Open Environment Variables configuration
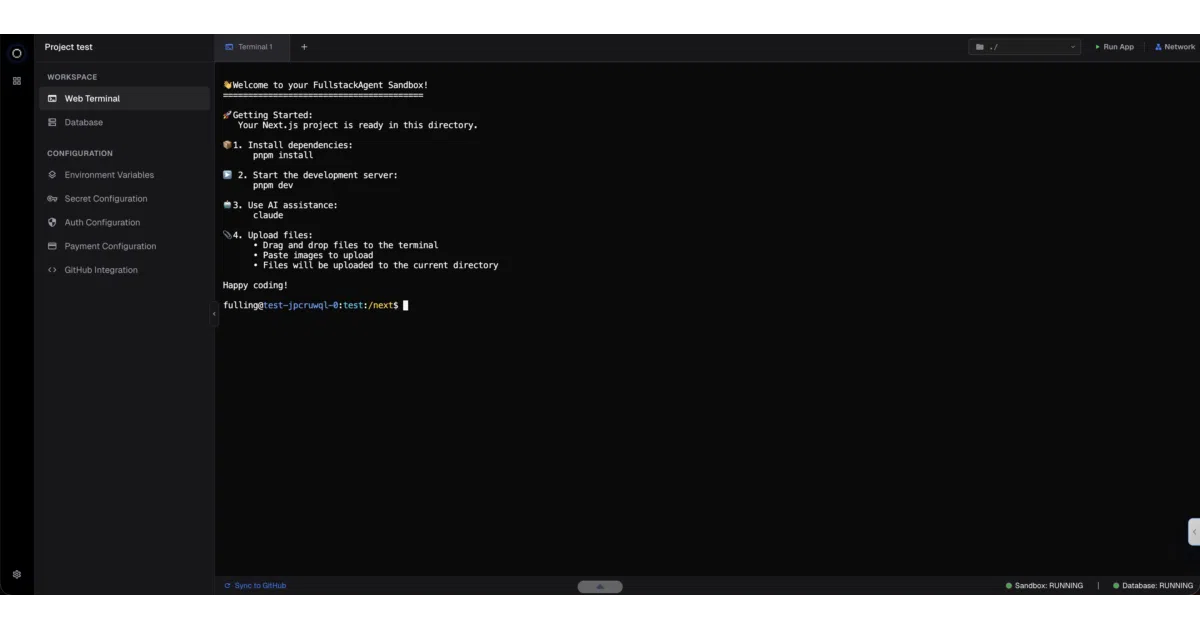 (x=125, y=175)
